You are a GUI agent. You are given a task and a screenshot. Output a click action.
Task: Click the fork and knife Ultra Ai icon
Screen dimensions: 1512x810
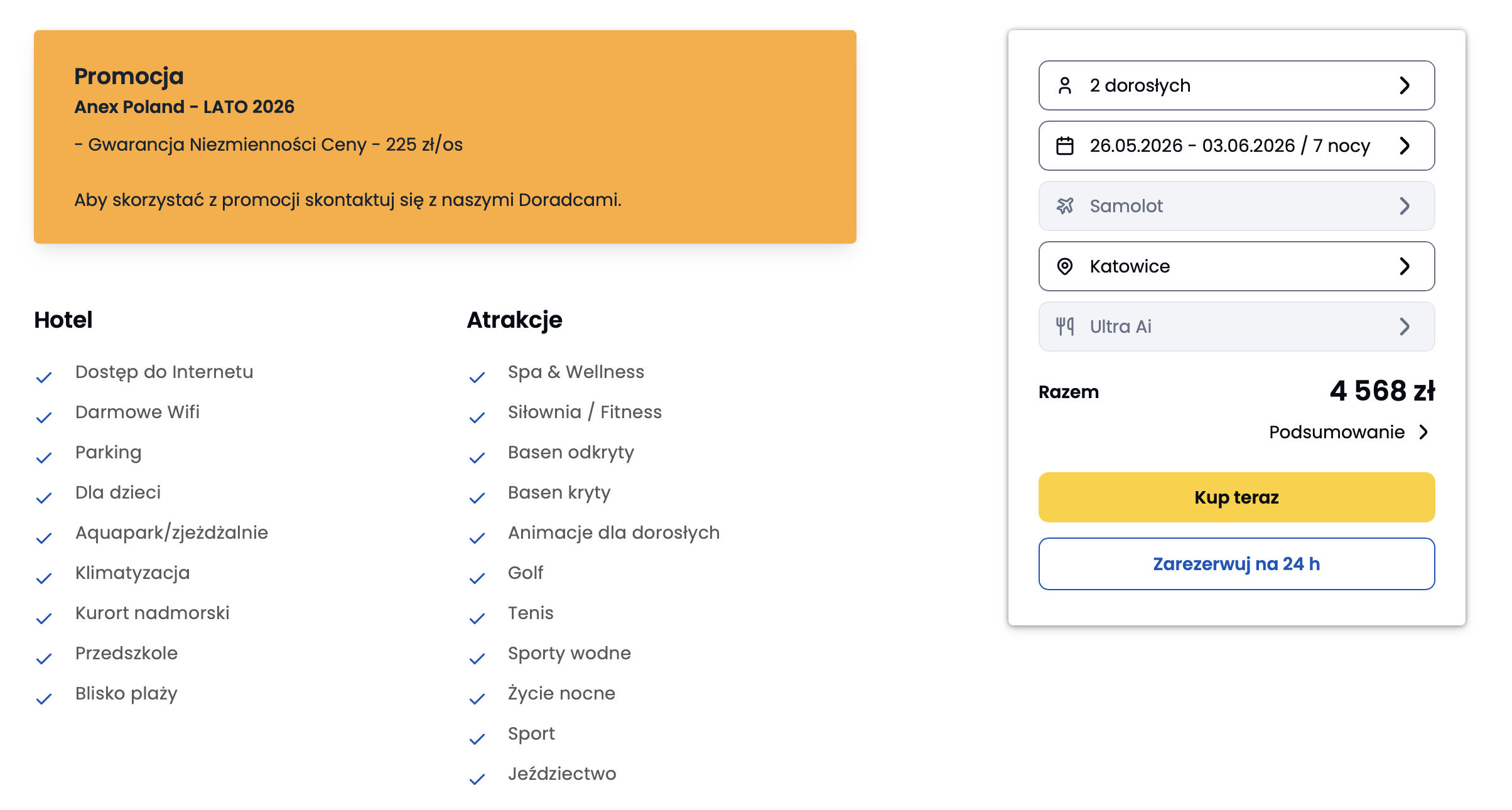tap(1064, 327)
